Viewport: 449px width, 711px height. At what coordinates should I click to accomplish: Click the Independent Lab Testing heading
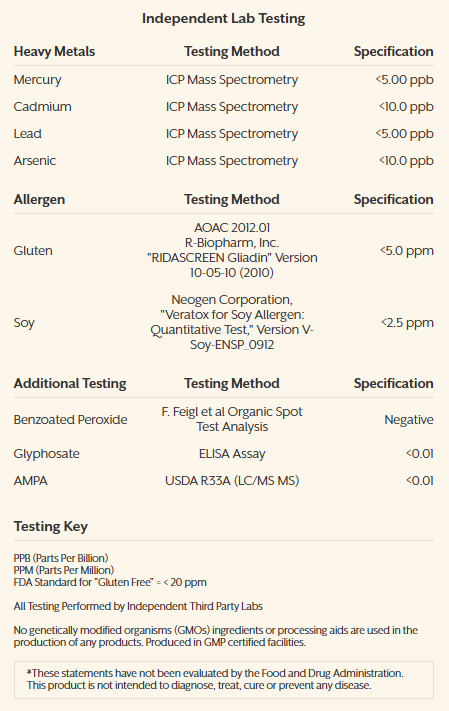click(224, 19)
